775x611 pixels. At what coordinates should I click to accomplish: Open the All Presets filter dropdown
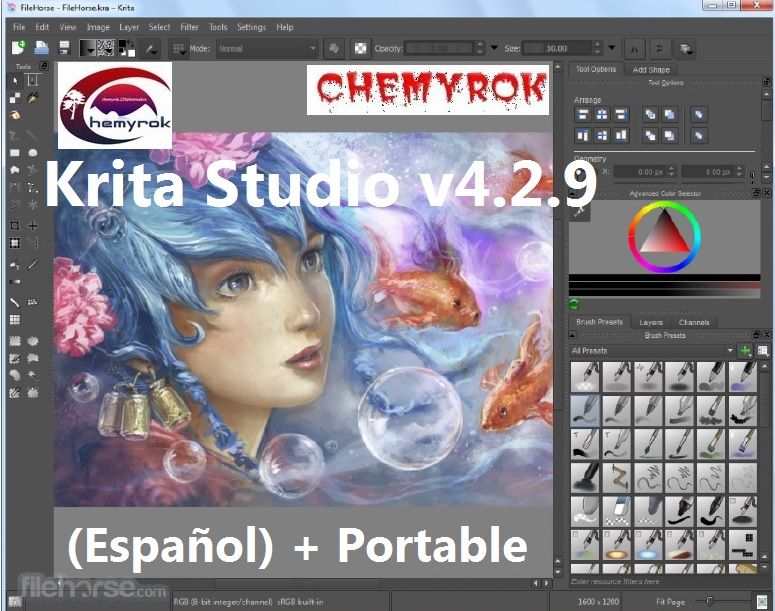[652, 350]
